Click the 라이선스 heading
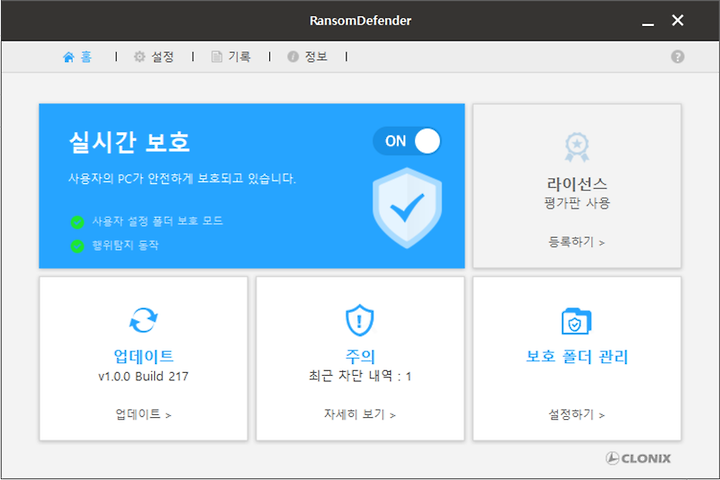This screenshot has width=720, height=480. click(x=577, y=184)
